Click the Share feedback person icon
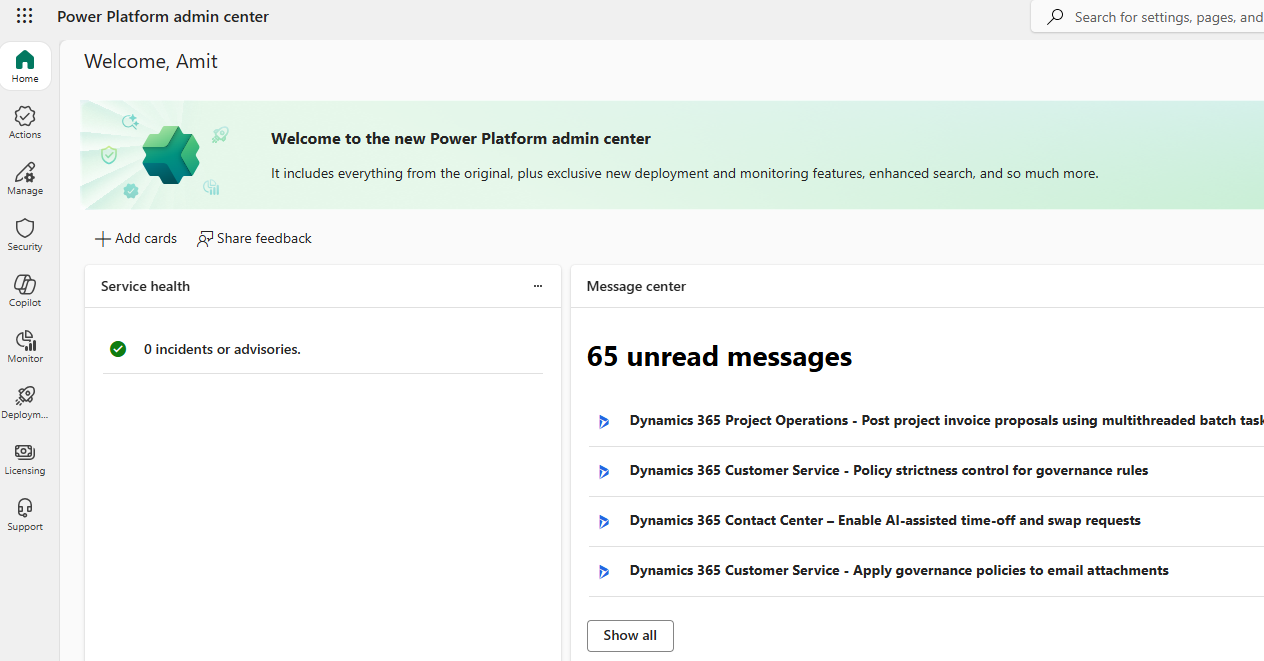 (205, 239)
